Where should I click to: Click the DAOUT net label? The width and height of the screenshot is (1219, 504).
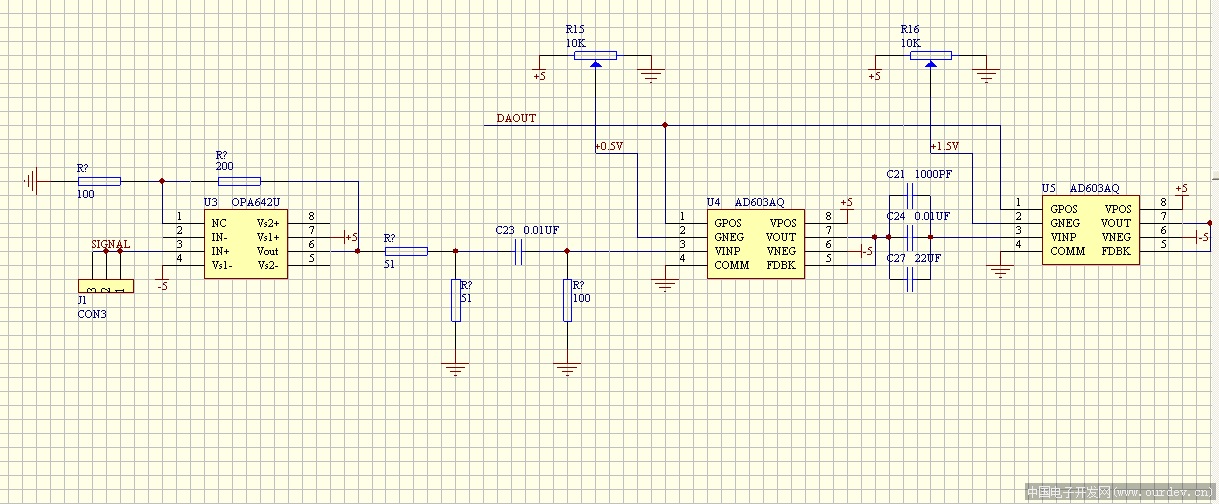click(x=516, y=118)
